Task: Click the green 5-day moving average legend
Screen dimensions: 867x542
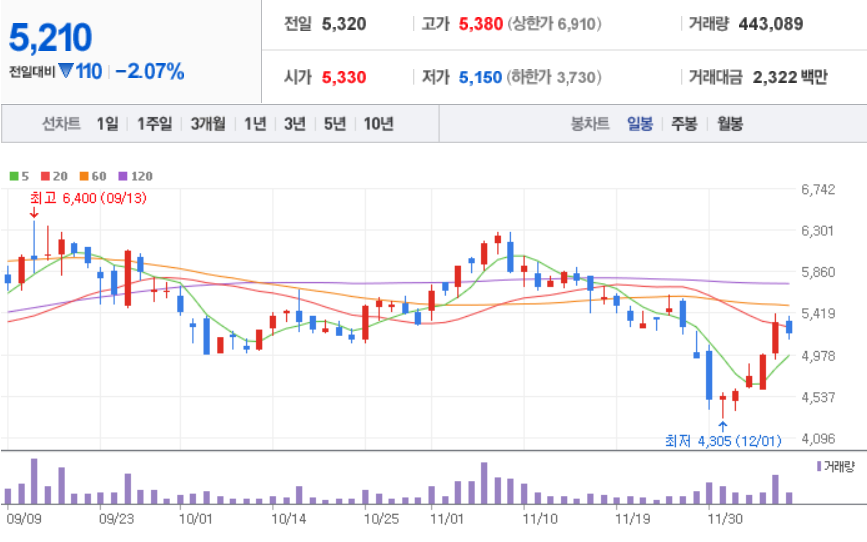Action: pyautogui.click(x=19, y=176)
